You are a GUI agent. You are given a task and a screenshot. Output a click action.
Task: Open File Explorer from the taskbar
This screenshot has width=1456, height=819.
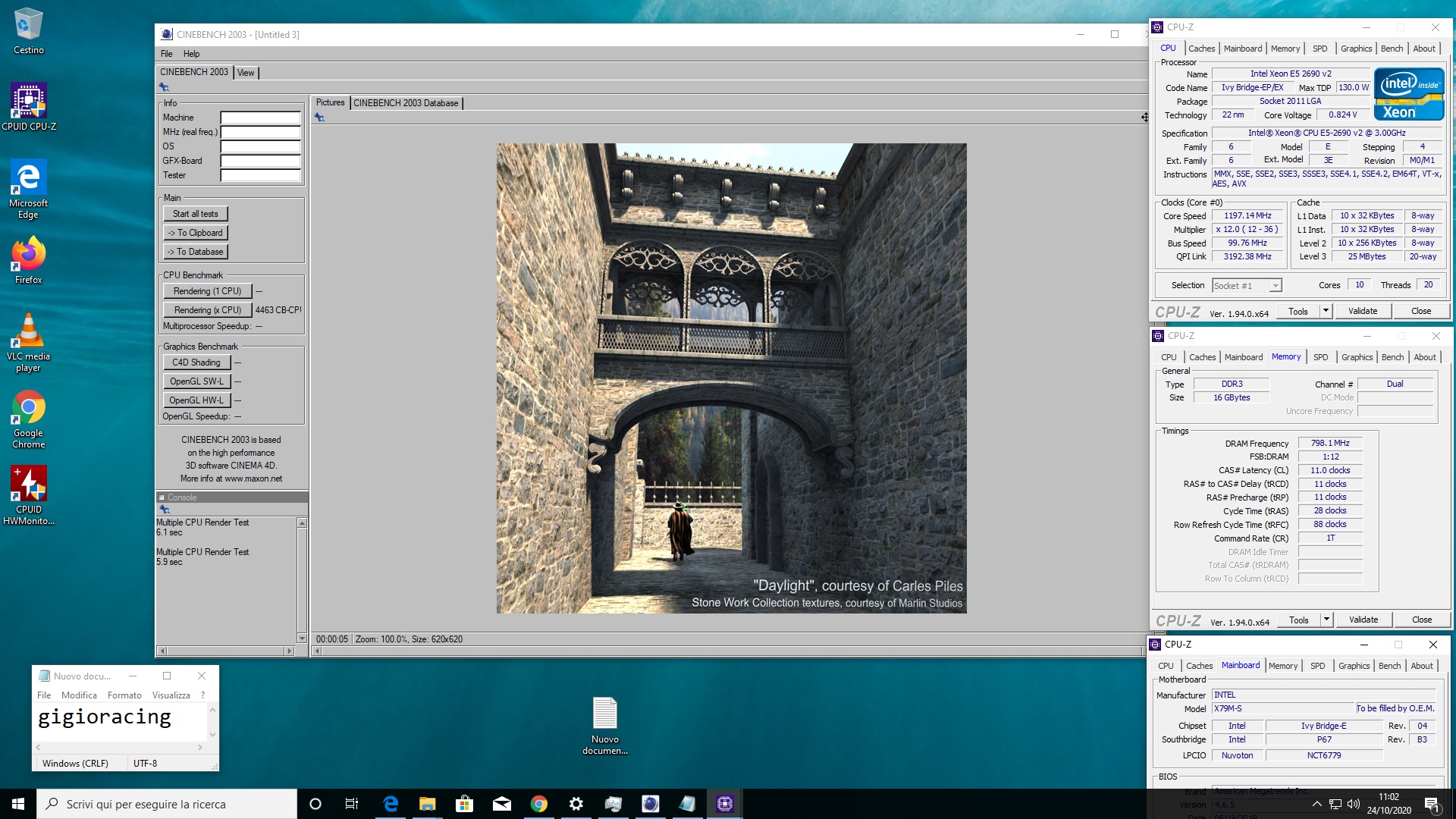[427, 804]
